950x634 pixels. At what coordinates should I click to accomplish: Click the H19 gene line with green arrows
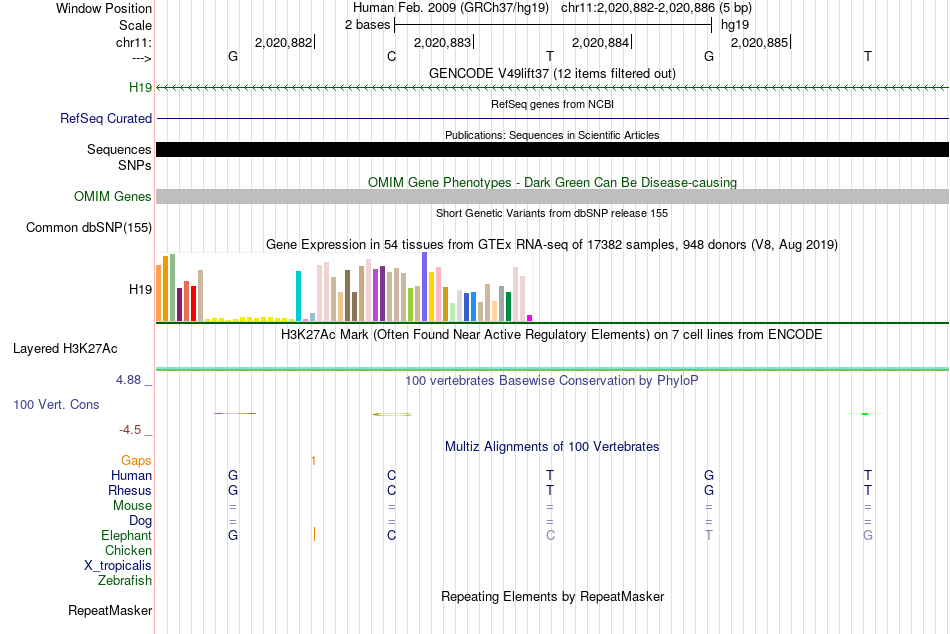click(552, 88)
